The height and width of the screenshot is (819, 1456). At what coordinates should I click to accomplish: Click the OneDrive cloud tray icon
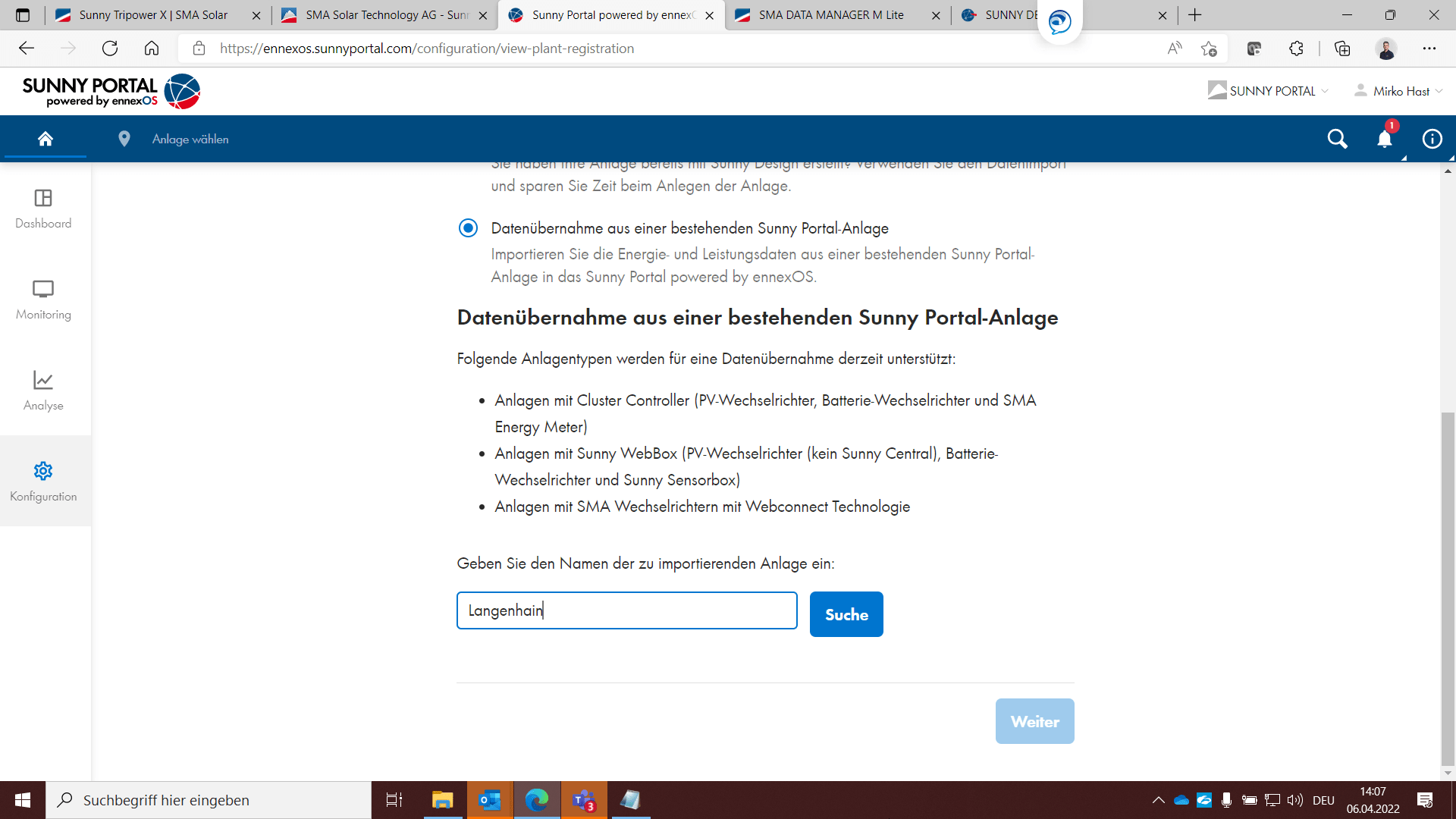point(1181,800)
